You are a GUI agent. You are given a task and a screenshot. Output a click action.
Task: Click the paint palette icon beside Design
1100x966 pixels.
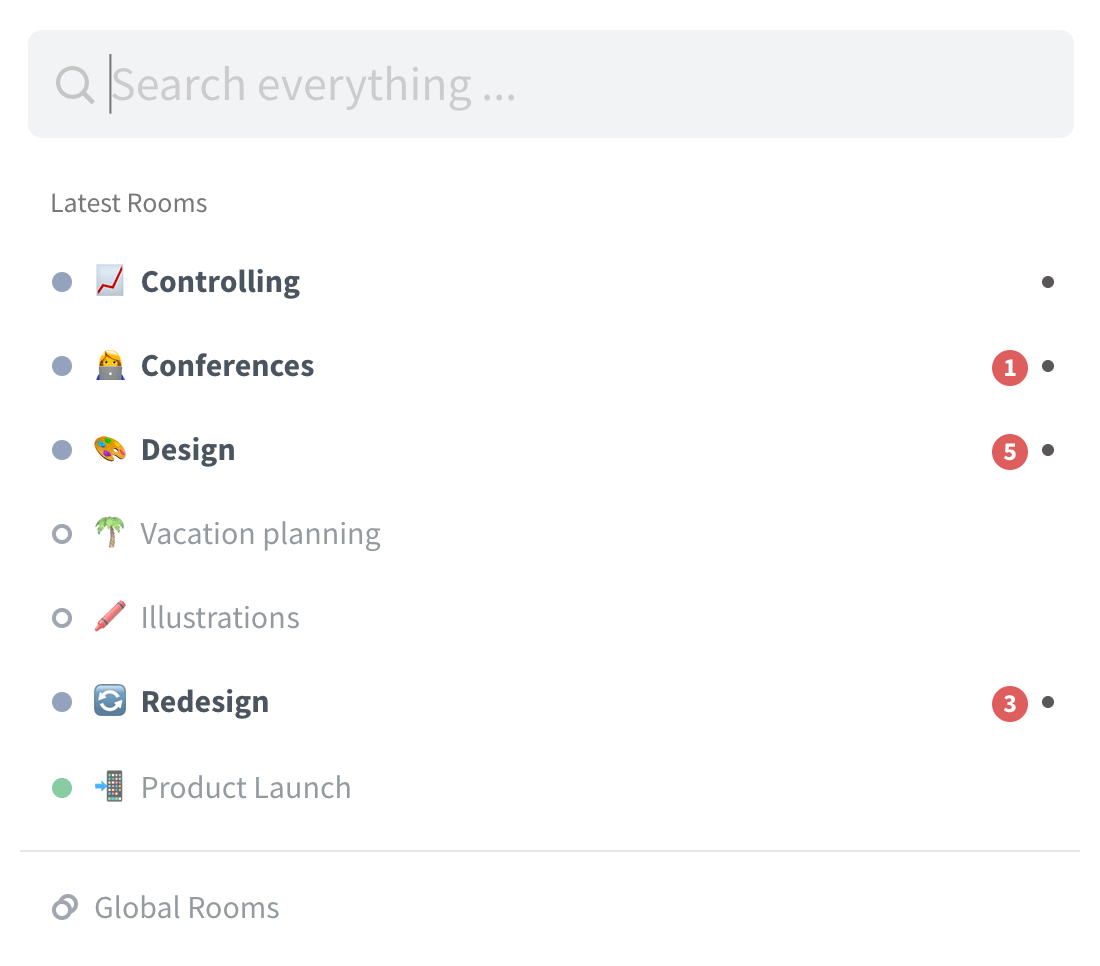(x=110, y=449)
